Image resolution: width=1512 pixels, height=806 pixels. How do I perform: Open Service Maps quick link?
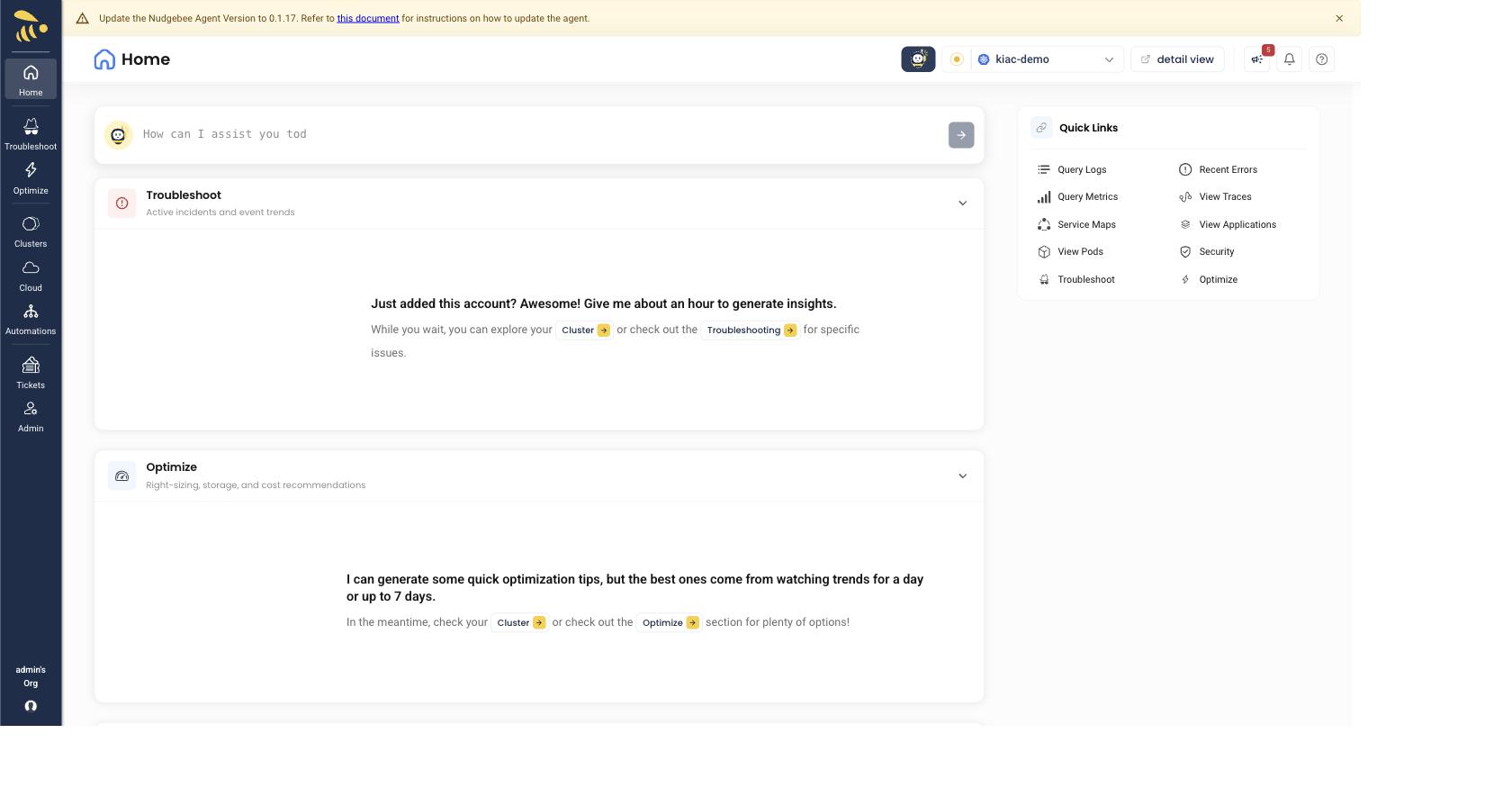pyautogui.click(x=1076, y=225)
